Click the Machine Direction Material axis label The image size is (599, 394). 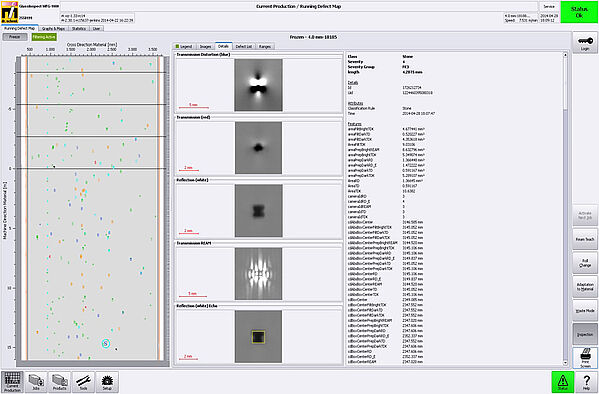5,211
